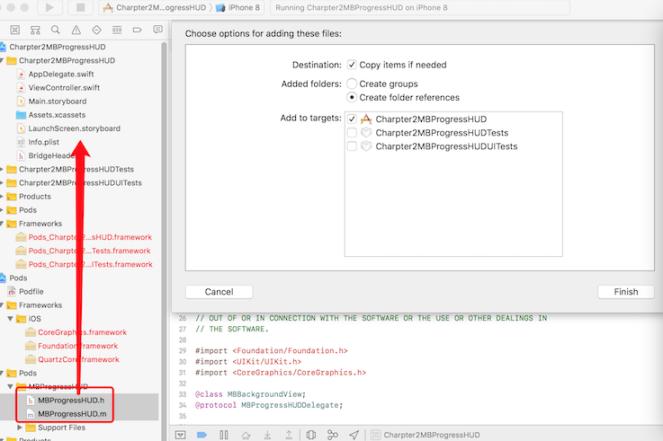Uncheck the Copy items if needed checkbox
The image size is (663, 441).
click(351, 64)
